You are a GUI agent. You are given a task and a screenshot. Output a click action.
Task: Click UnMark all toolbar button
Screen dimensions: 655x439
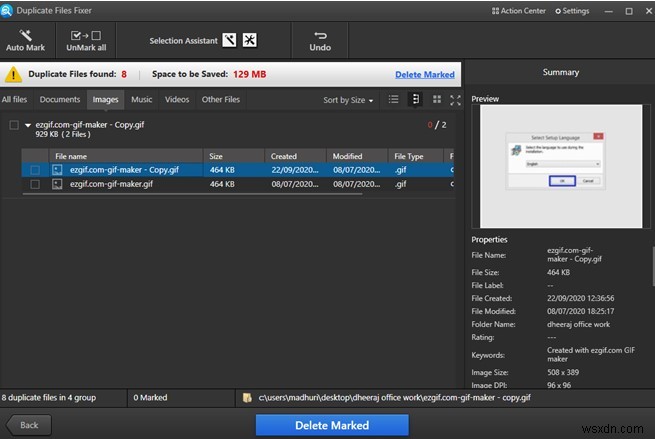86,41
